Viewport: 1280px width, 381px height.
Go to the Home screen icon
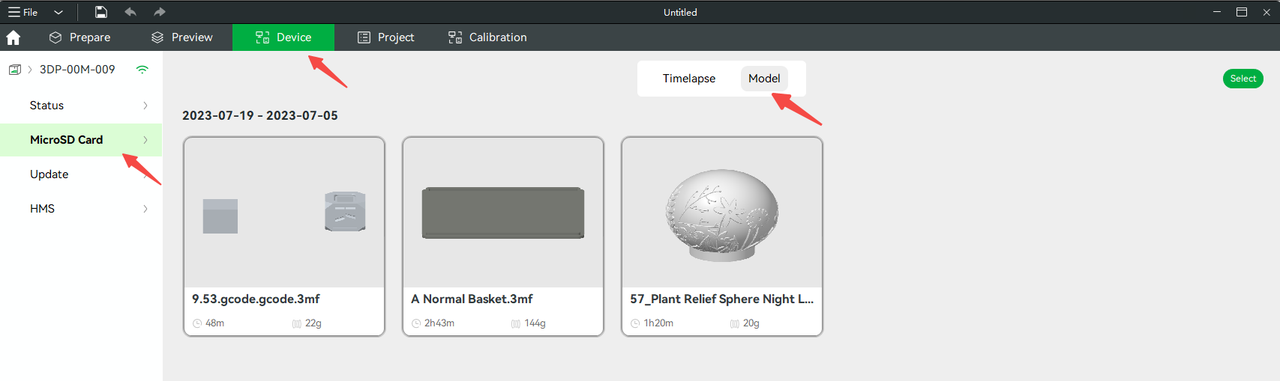(14, 38)
